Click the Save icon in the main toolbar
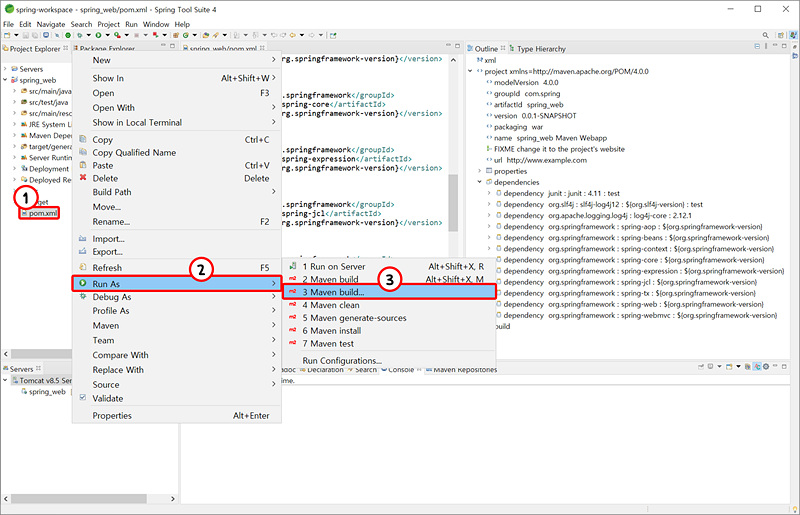This screenshot has height=515, width=800. (x=26, y=35)
